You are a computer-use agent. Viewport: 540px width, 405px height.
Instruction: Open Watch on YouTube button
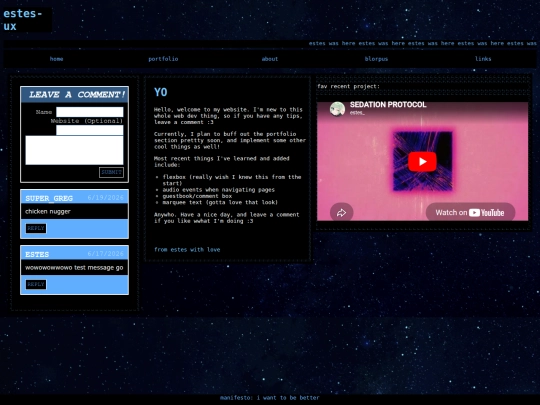470,212
